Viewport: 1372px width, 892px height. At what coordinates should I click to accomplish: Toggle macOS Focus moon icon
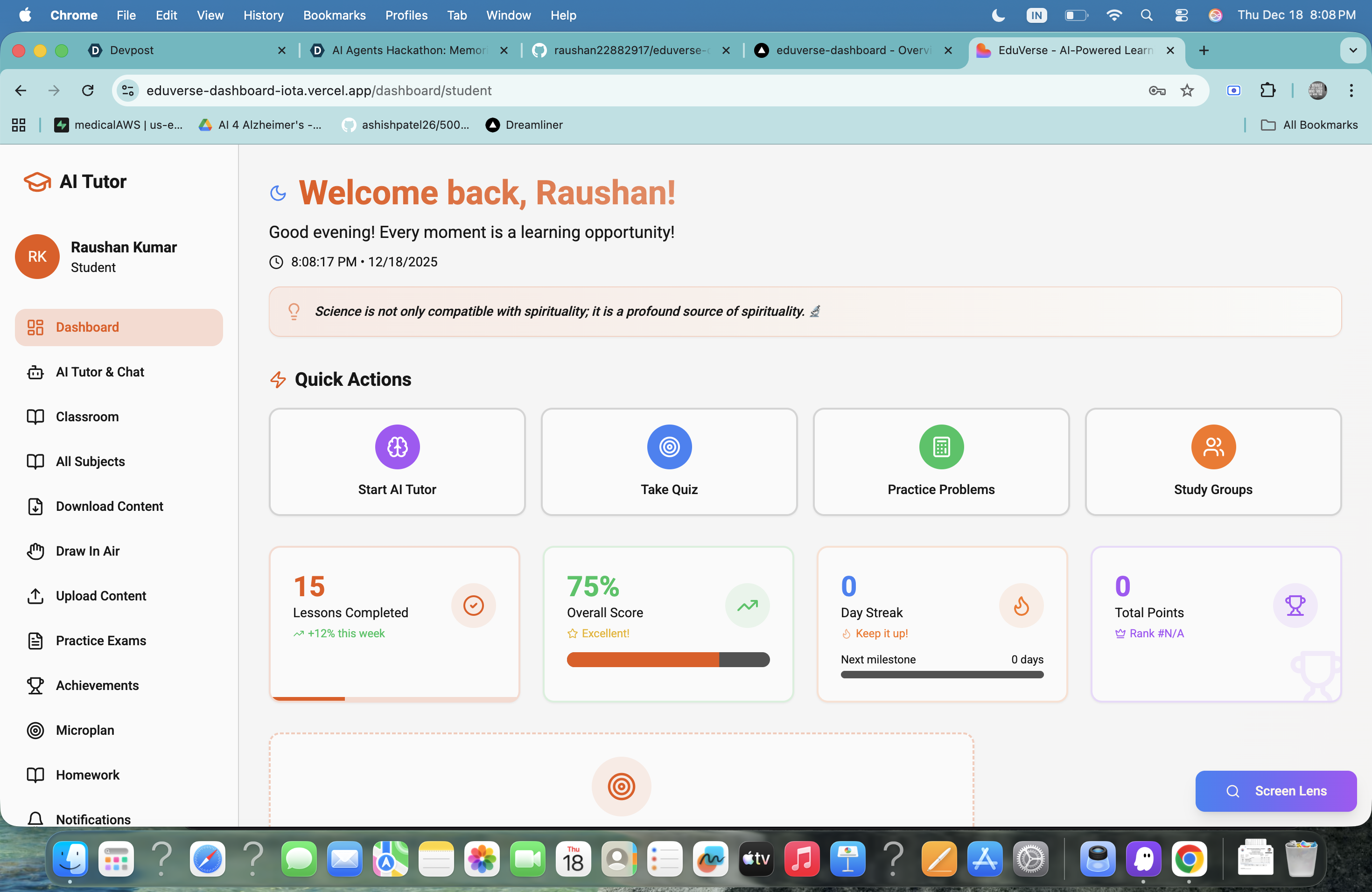998,15
